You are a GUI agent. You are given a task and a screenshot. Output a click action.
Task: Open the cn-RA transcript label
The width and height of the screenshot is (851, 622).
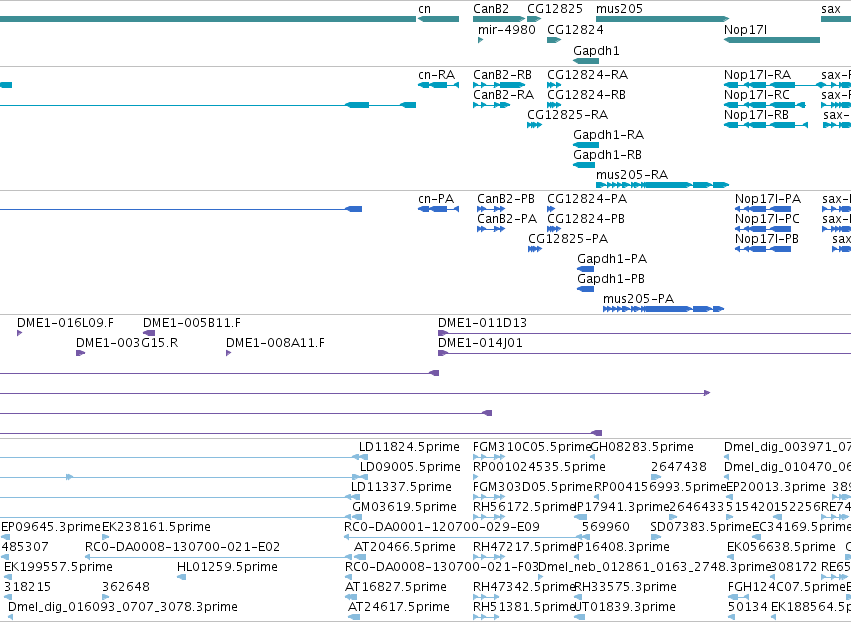tap(436, 75)
